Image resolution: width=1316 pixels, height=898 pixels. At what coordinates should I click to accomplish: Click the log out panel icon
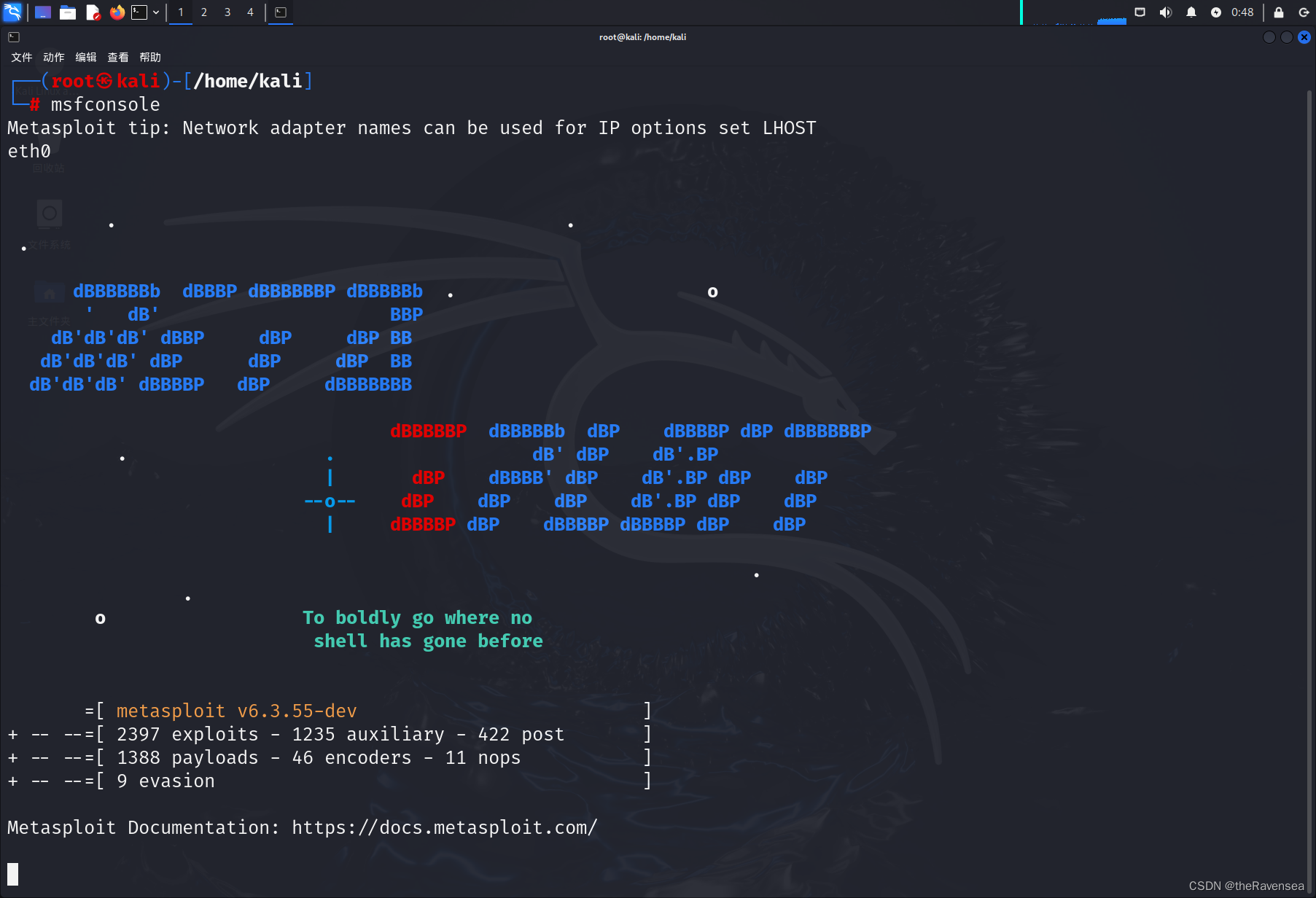point(1304,12)
